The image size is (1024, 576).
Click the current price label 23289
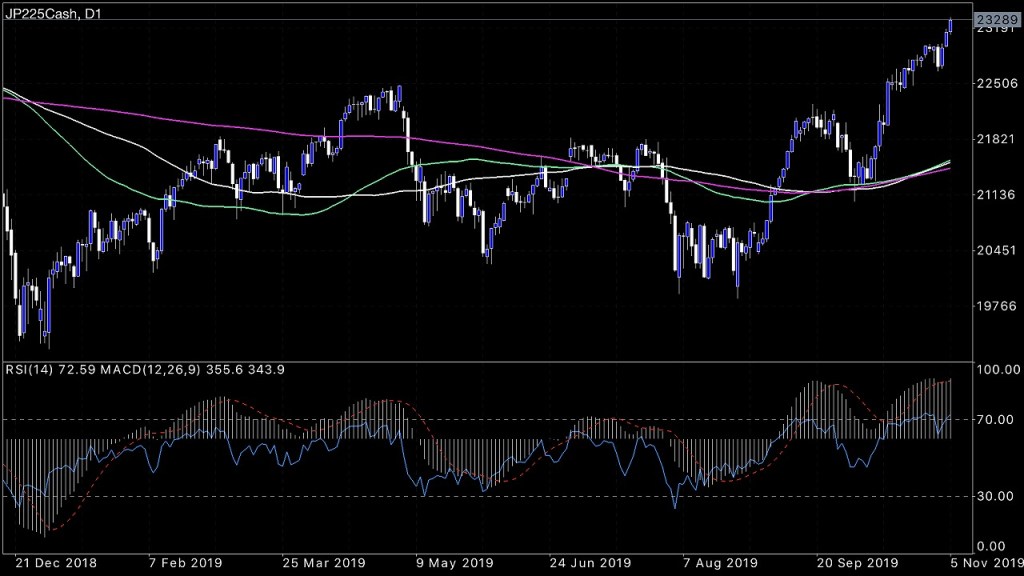click(998, 19)
